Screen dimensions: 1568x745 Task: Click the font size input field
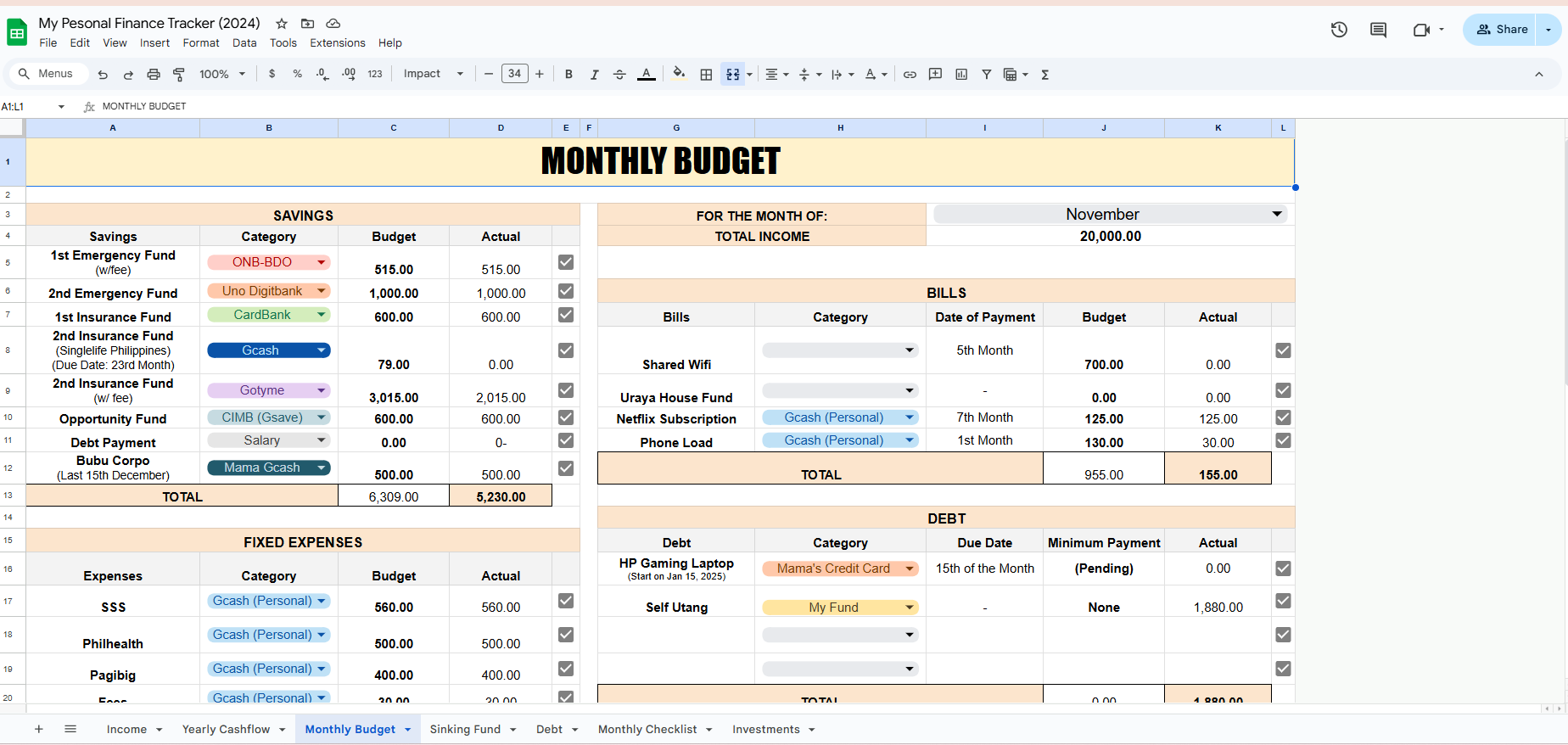(514, 74)
